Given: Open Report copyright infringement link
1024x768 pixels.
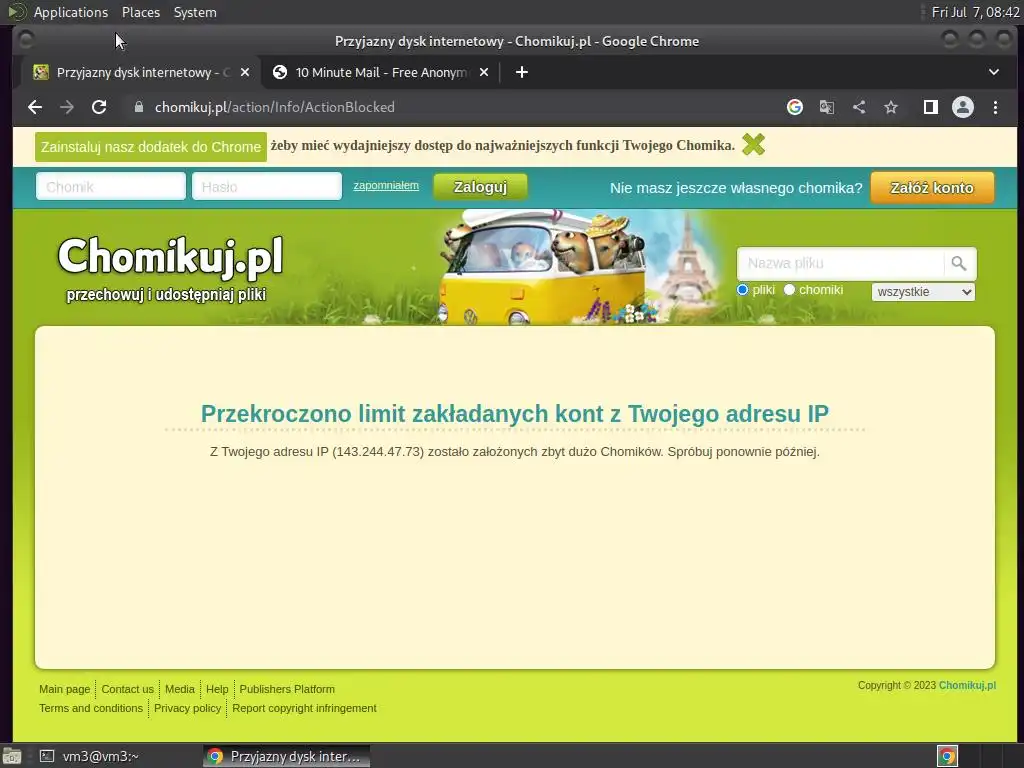Looking at the screenshot, I should coord(304,708).
